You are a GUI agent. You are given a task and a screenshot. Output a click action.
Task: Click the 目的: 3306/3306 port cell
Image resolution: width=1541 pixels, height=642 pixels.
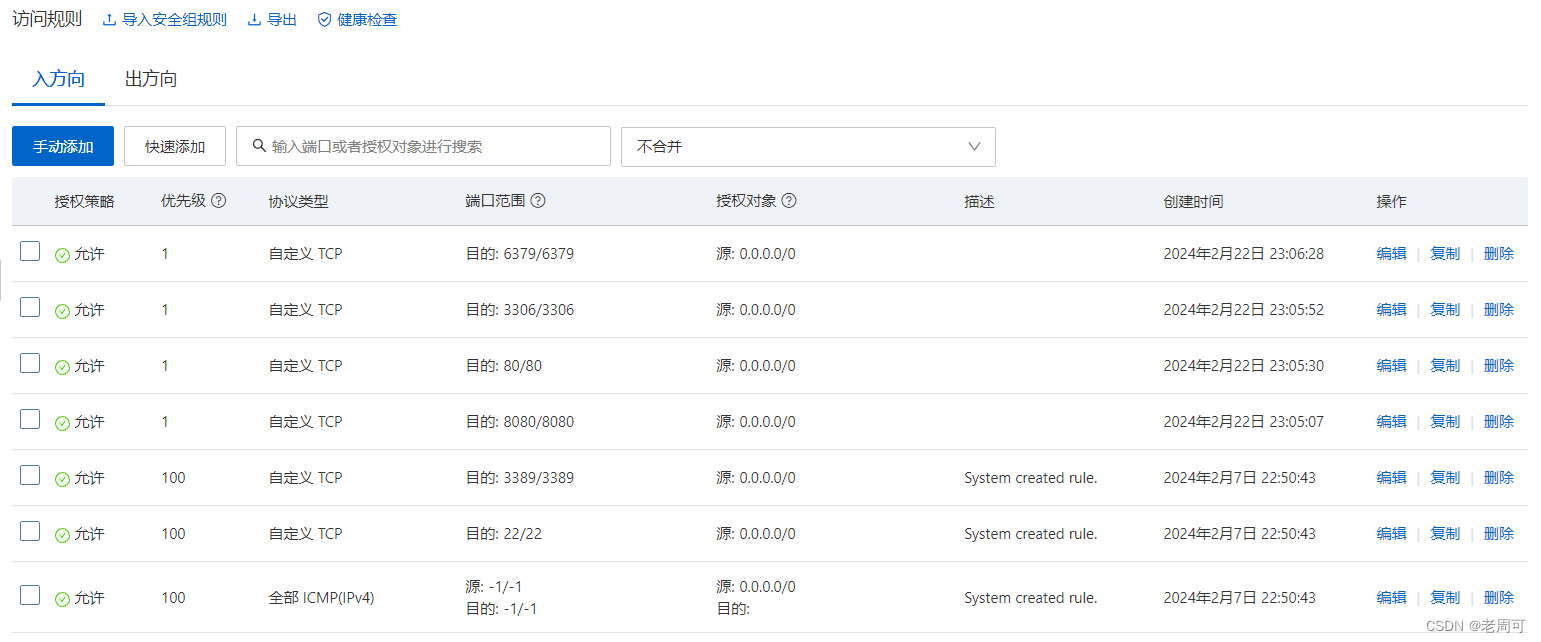click(520, 310)
